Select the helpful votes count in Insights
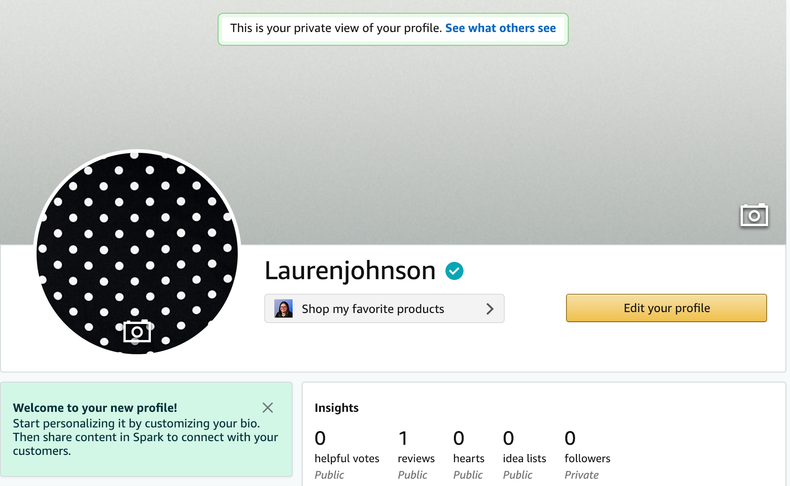 pyautogui.click(x=321, y=439)
